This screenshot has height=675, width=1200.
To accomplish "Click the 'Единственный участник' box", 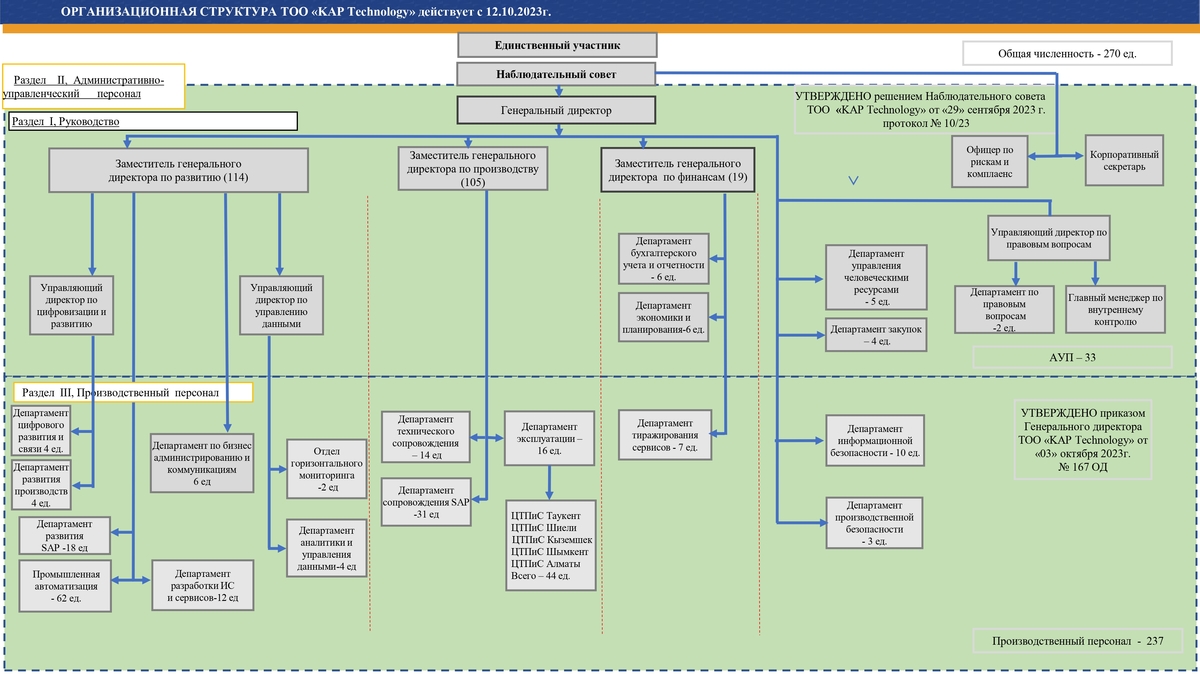I will pos(557,45).
